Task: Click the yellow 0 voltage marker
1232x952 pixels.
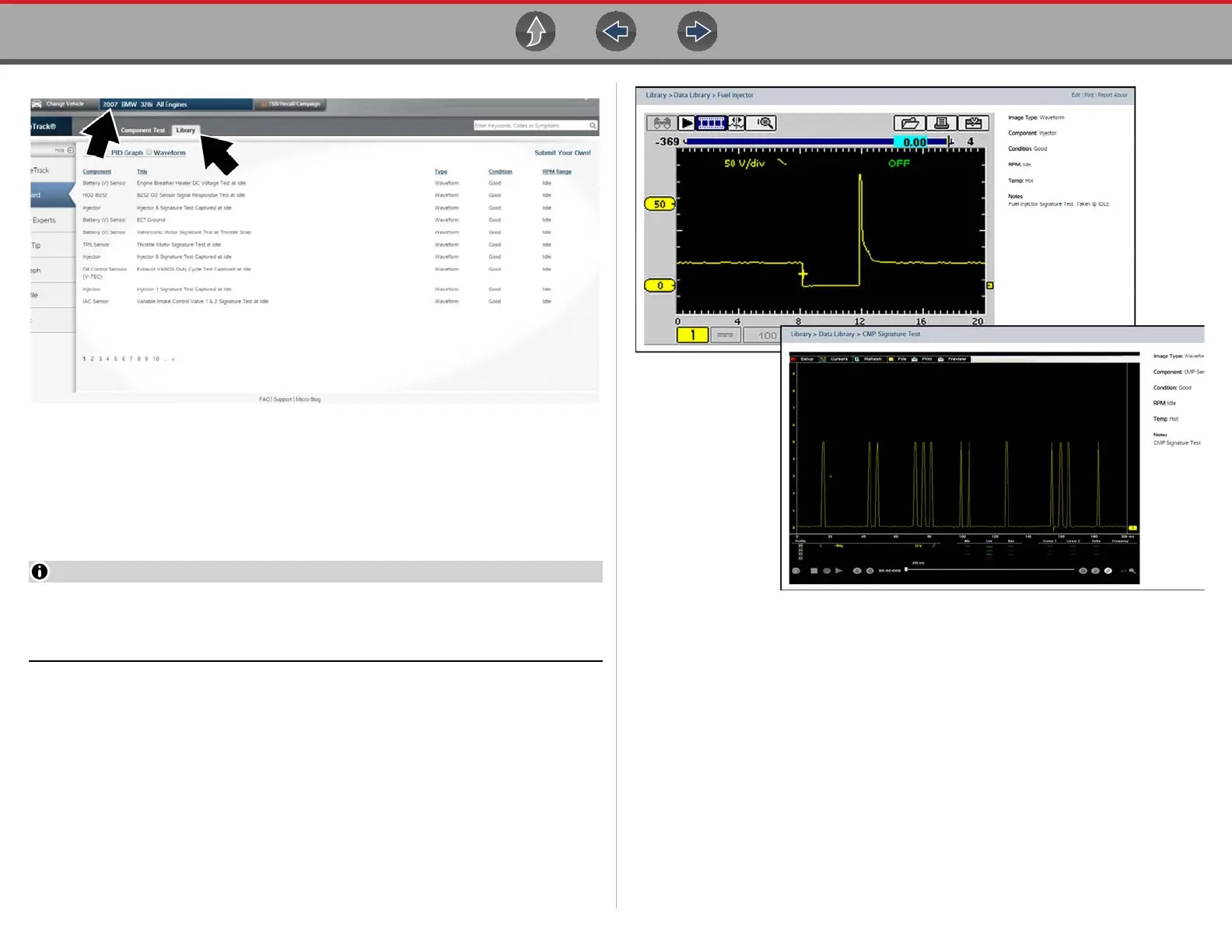Action: click(x=660, y=285)
